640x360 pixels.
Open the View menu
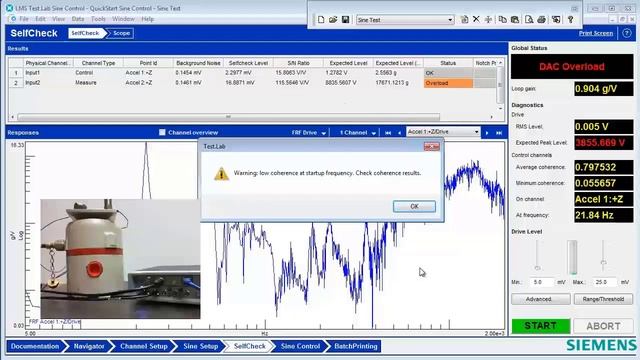58,19
